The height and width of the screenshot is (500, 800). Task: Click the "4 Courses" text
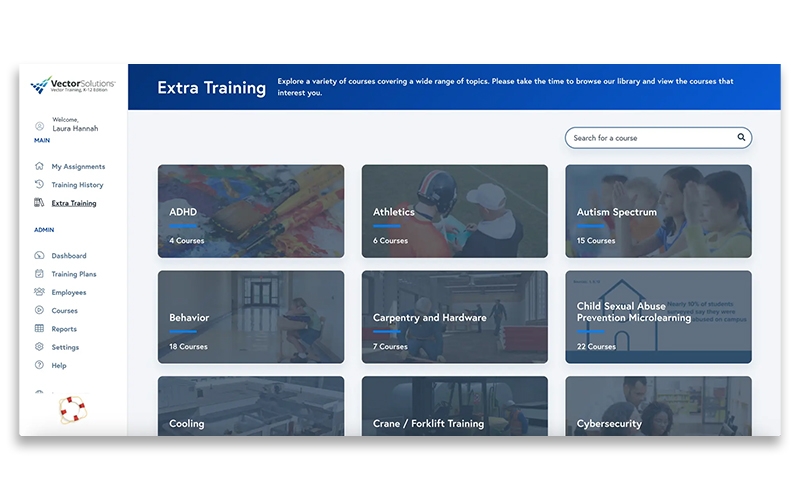tap(187, 240)
